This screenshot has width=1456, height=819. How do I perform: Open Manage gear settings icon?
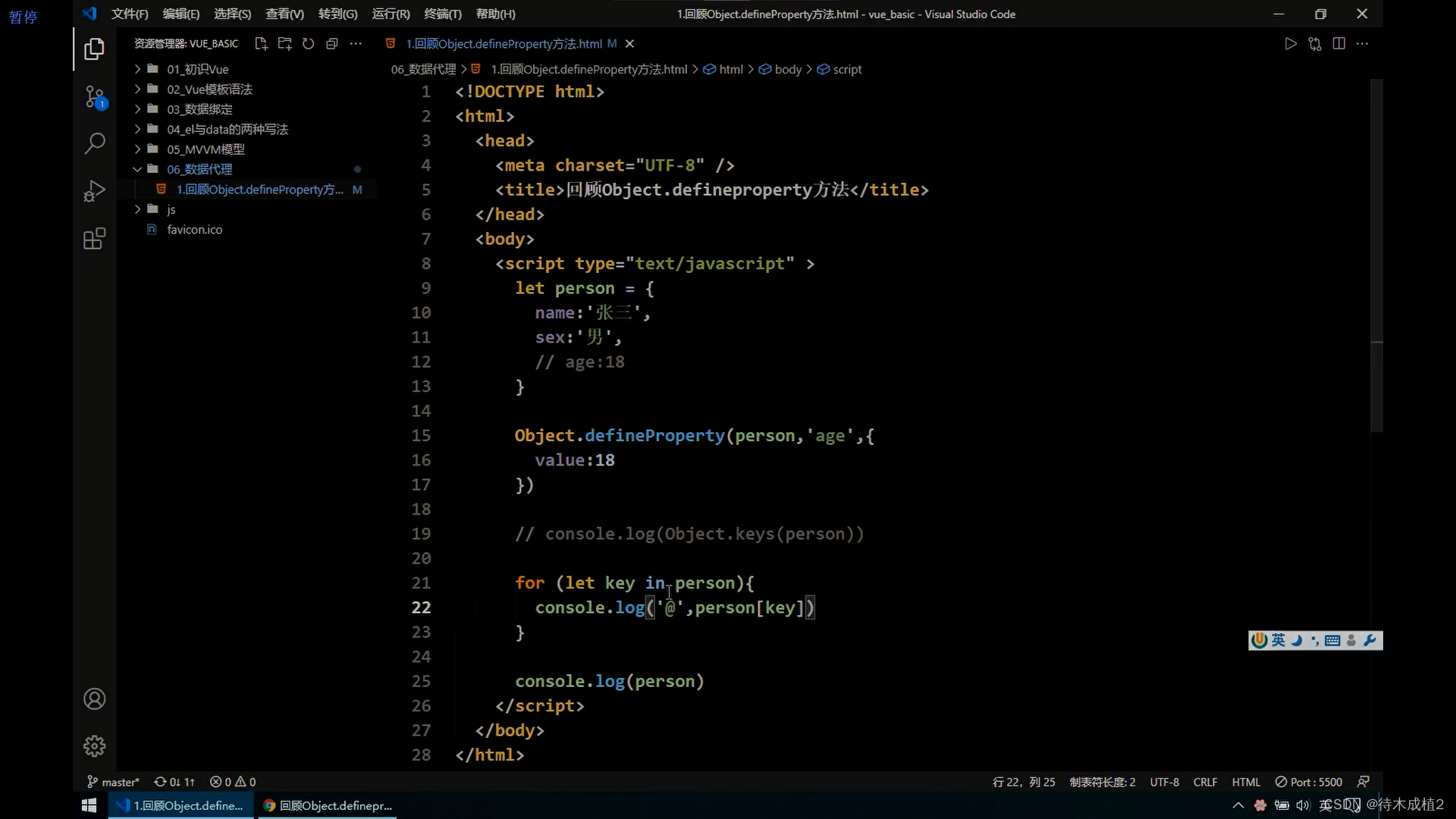click(94, 746)
